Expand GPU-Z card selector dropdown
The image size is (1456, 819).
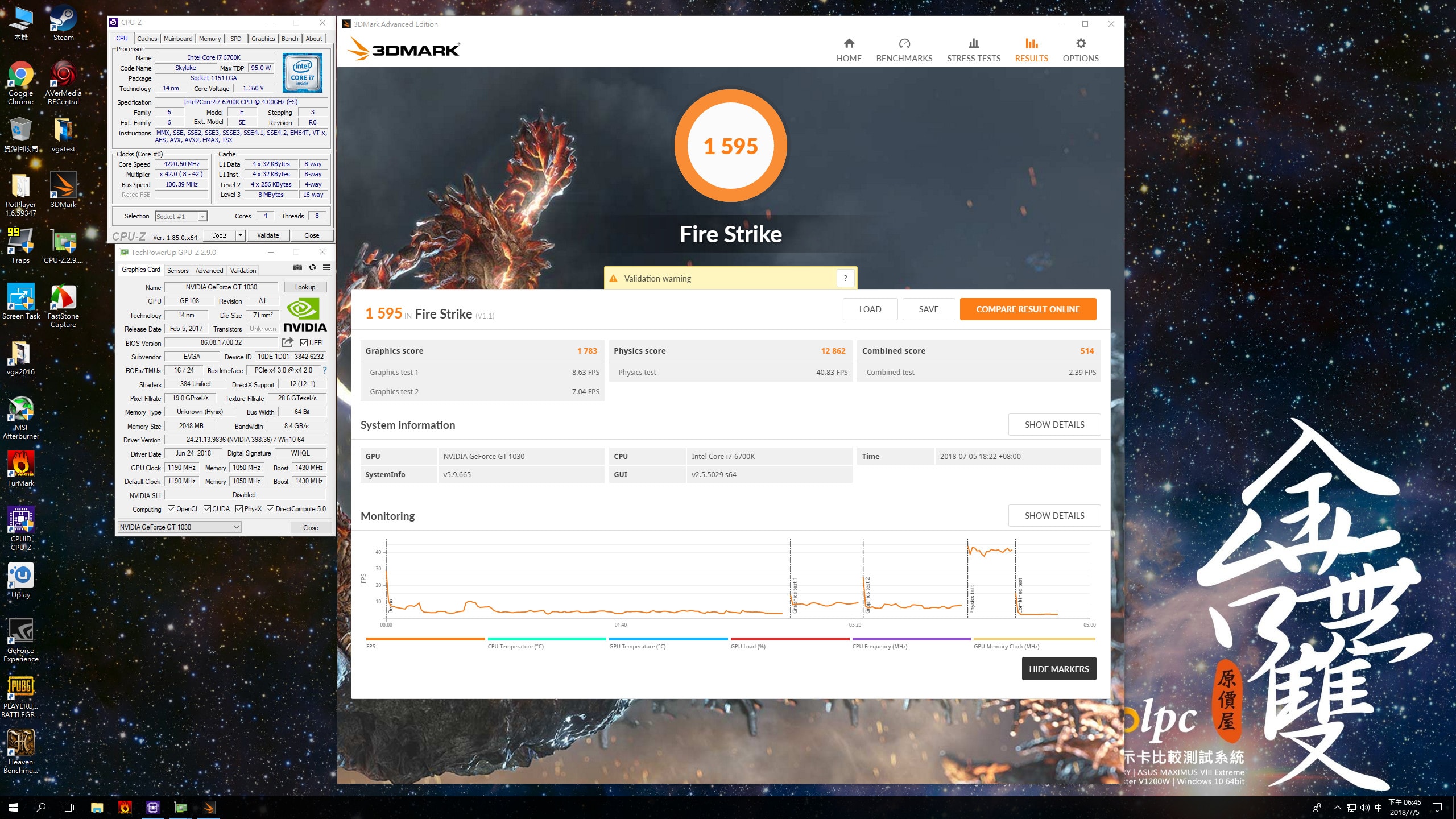click(x=236, y=527)
